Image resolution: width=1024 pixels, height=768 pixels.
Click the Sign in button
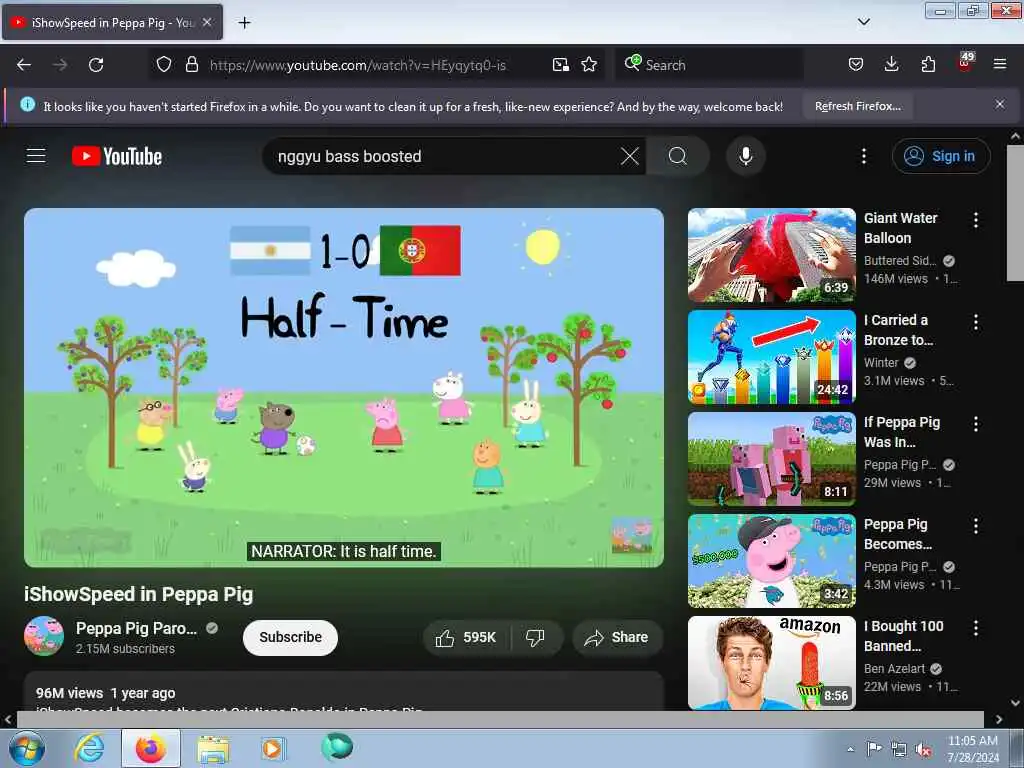[x=941, y=156]
